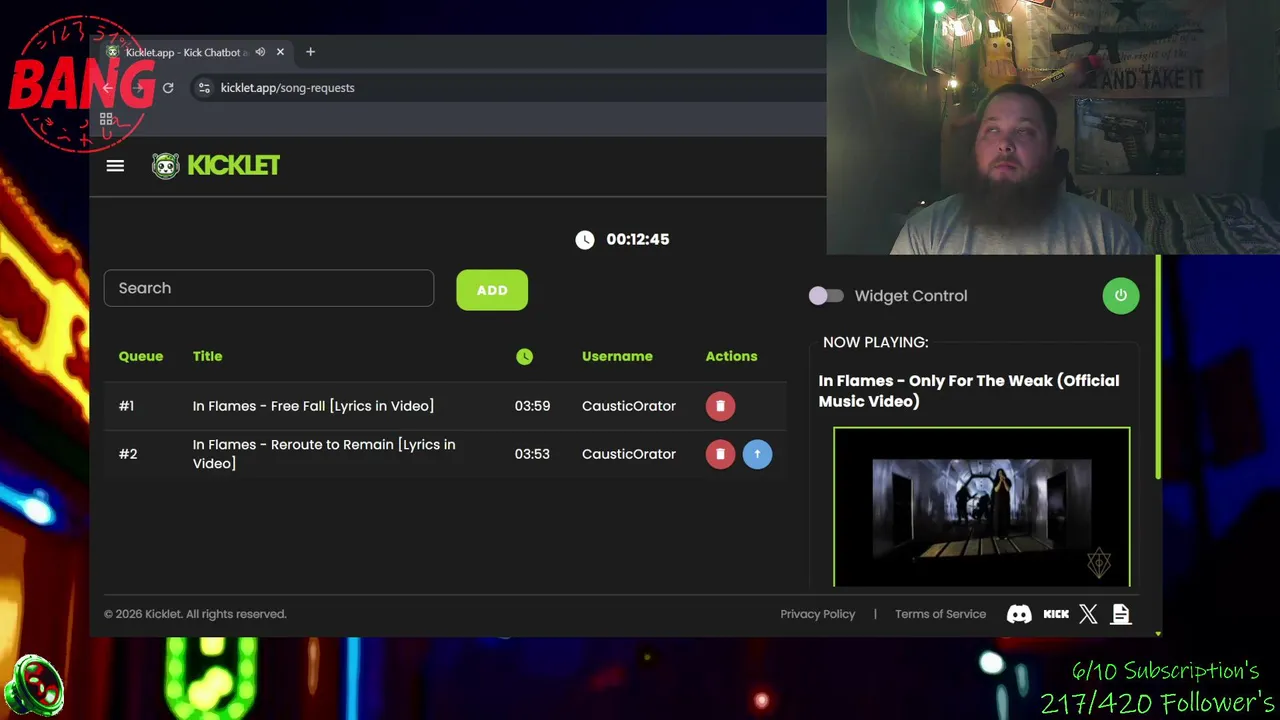Click the apps grid icon in bookmarks bar
Screen dimensions: 1280x720
(x=106, y=120)
